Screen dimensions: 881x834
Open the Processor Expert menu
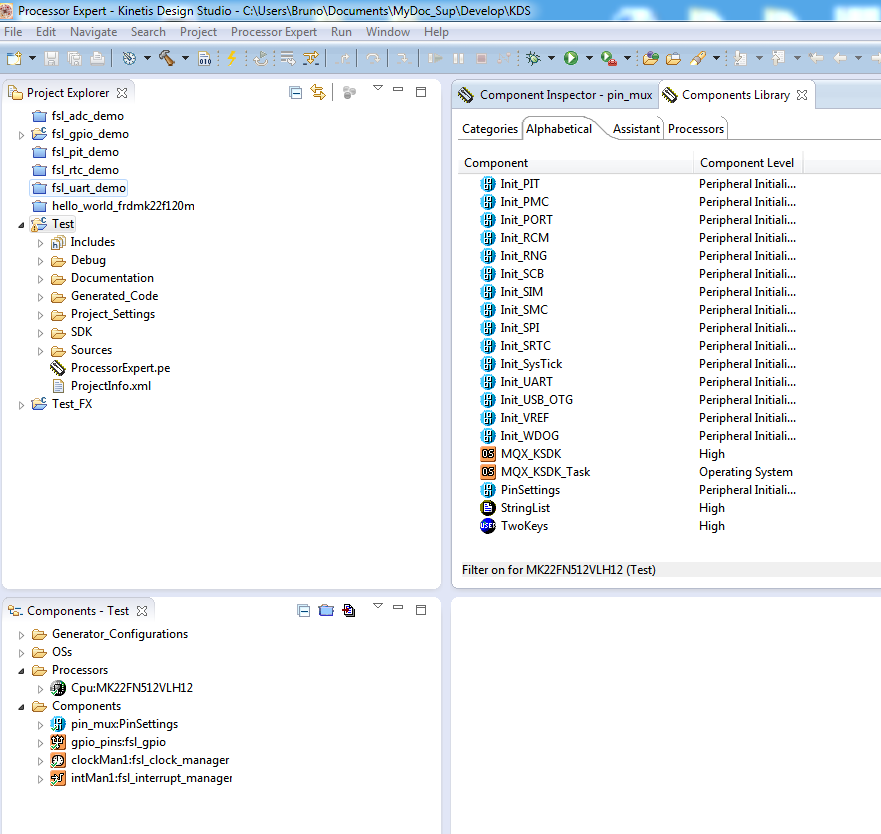click(274, 32)
